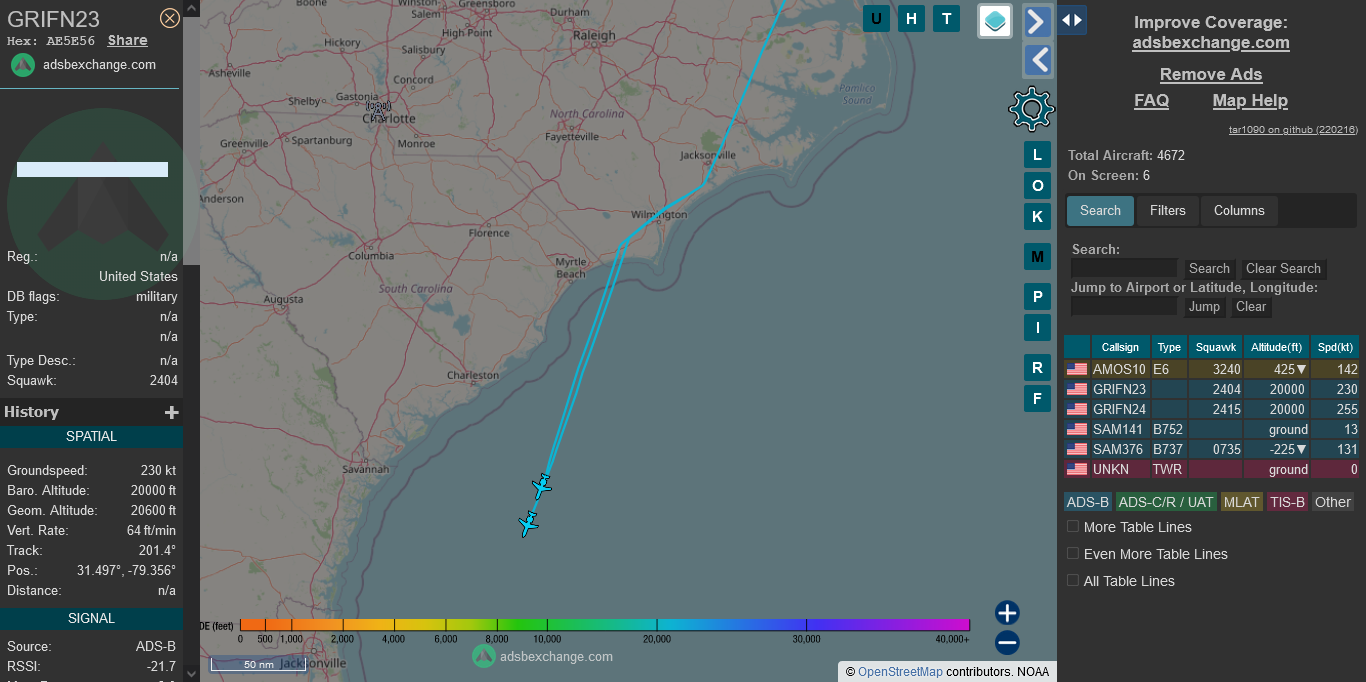Image resolution: width=1366 pixels, height=682 pixels.
Task: Click the right chevron sidebar arrow
Action: pyautogui.click(x=1038, y=21)
